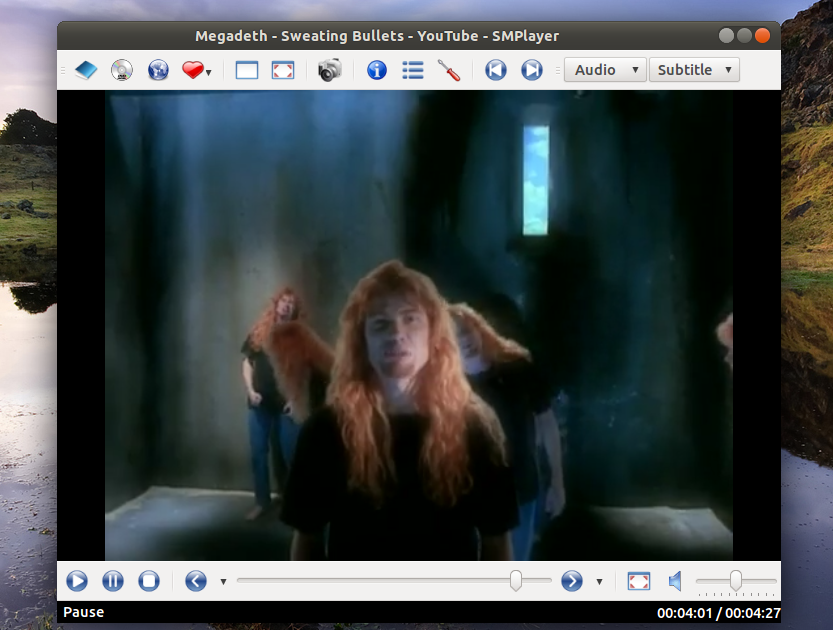Open a file with the blue book icon
This screenshot has height=630, width=833.
coord(85,70)
